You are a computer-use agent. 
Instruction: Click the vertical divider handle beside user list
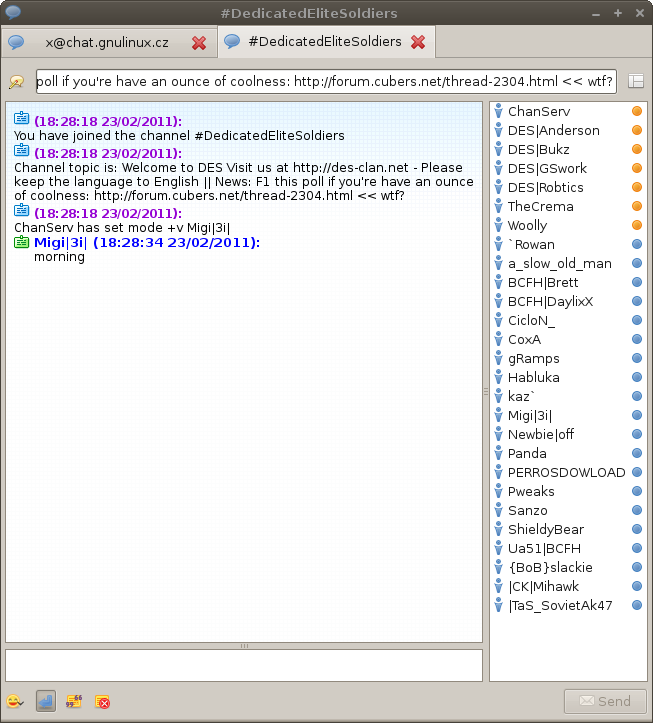pyautogui.click(x=486, y=391)
